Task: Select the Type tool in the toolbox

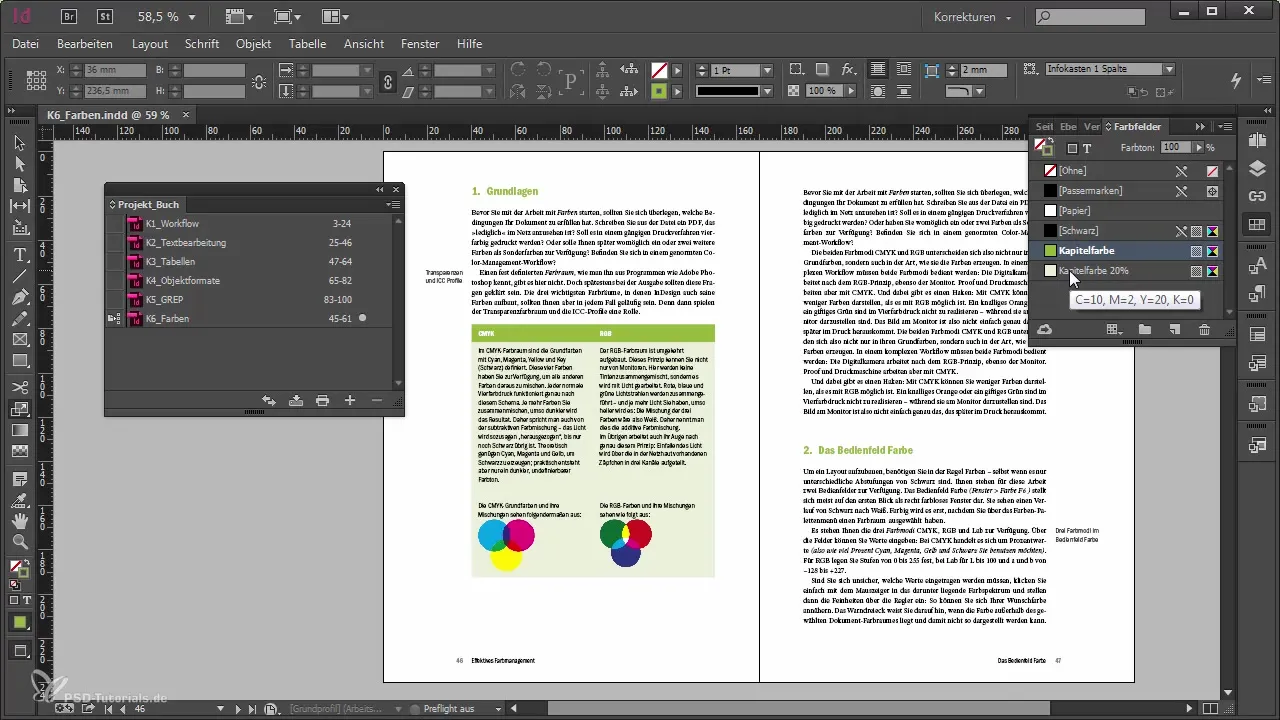Action: coord(19,254)
